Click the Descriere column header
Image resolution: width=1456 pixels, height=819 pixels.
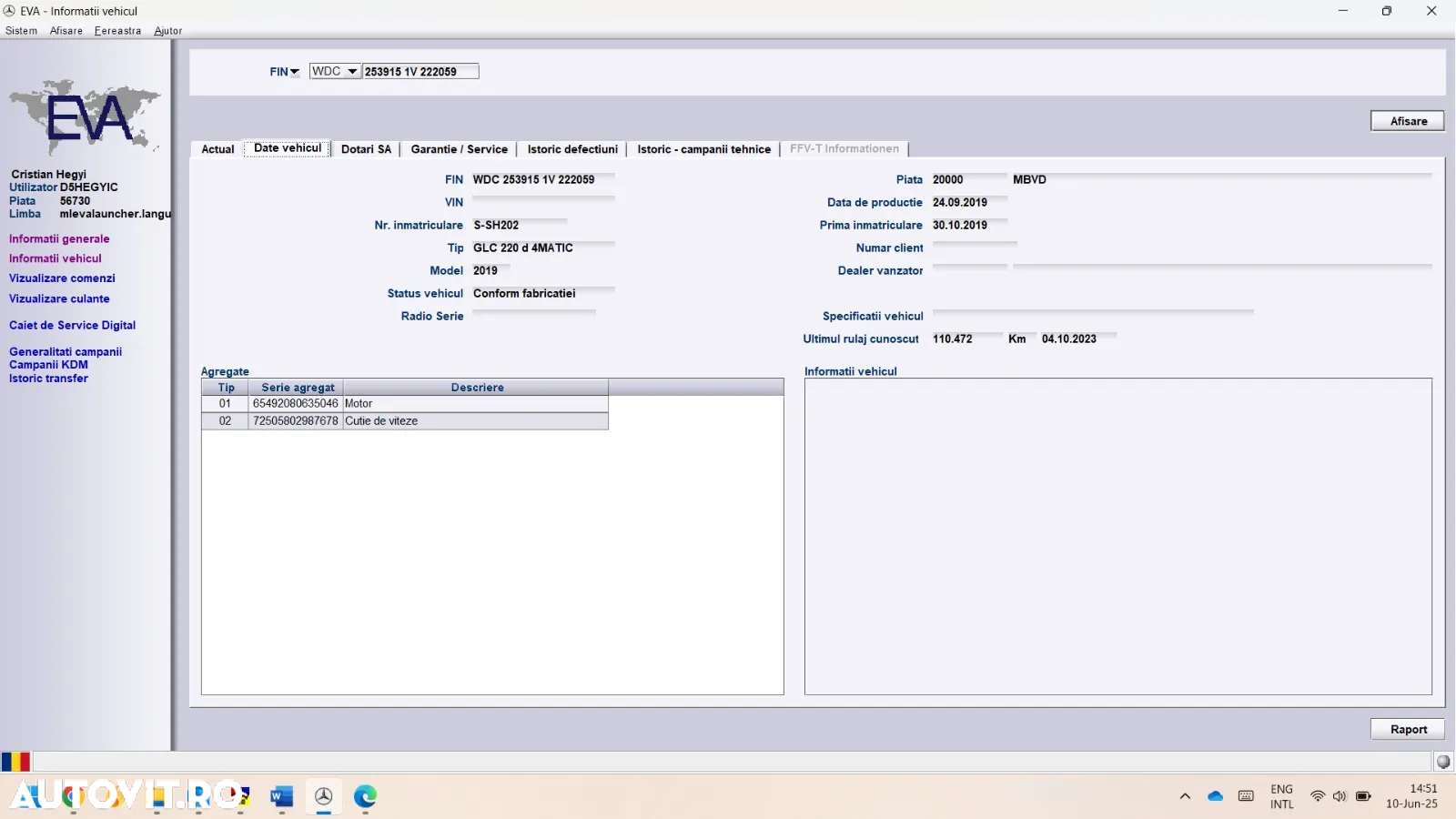[x=476, y=388]
